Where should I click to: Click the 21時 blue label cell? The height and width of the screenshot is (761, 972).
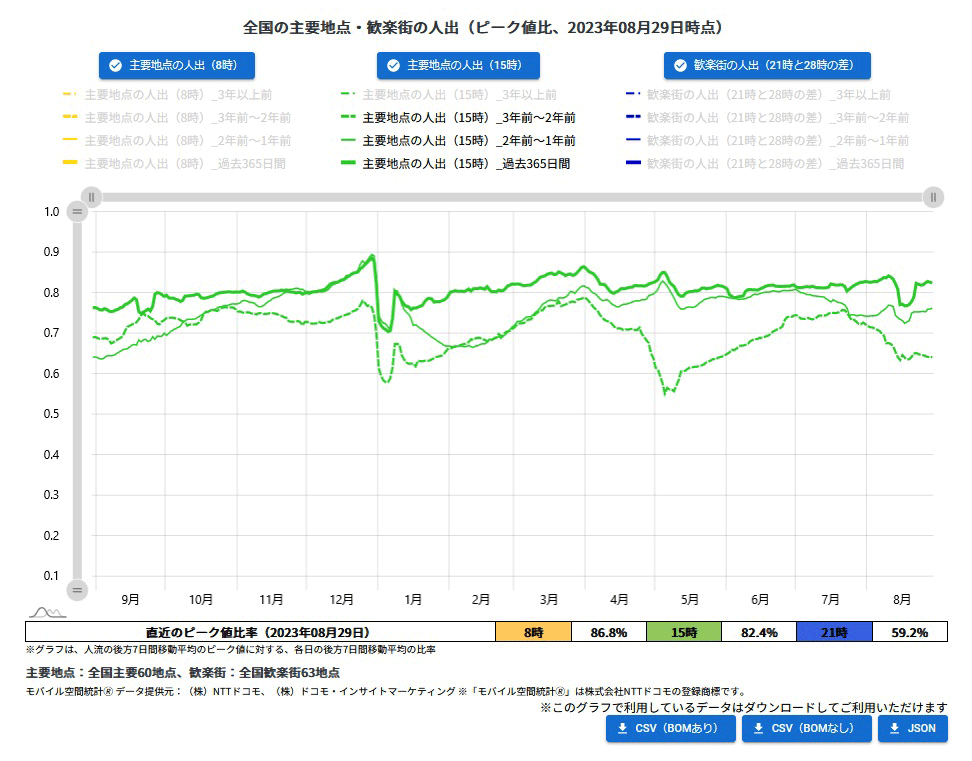pos(834,632)
